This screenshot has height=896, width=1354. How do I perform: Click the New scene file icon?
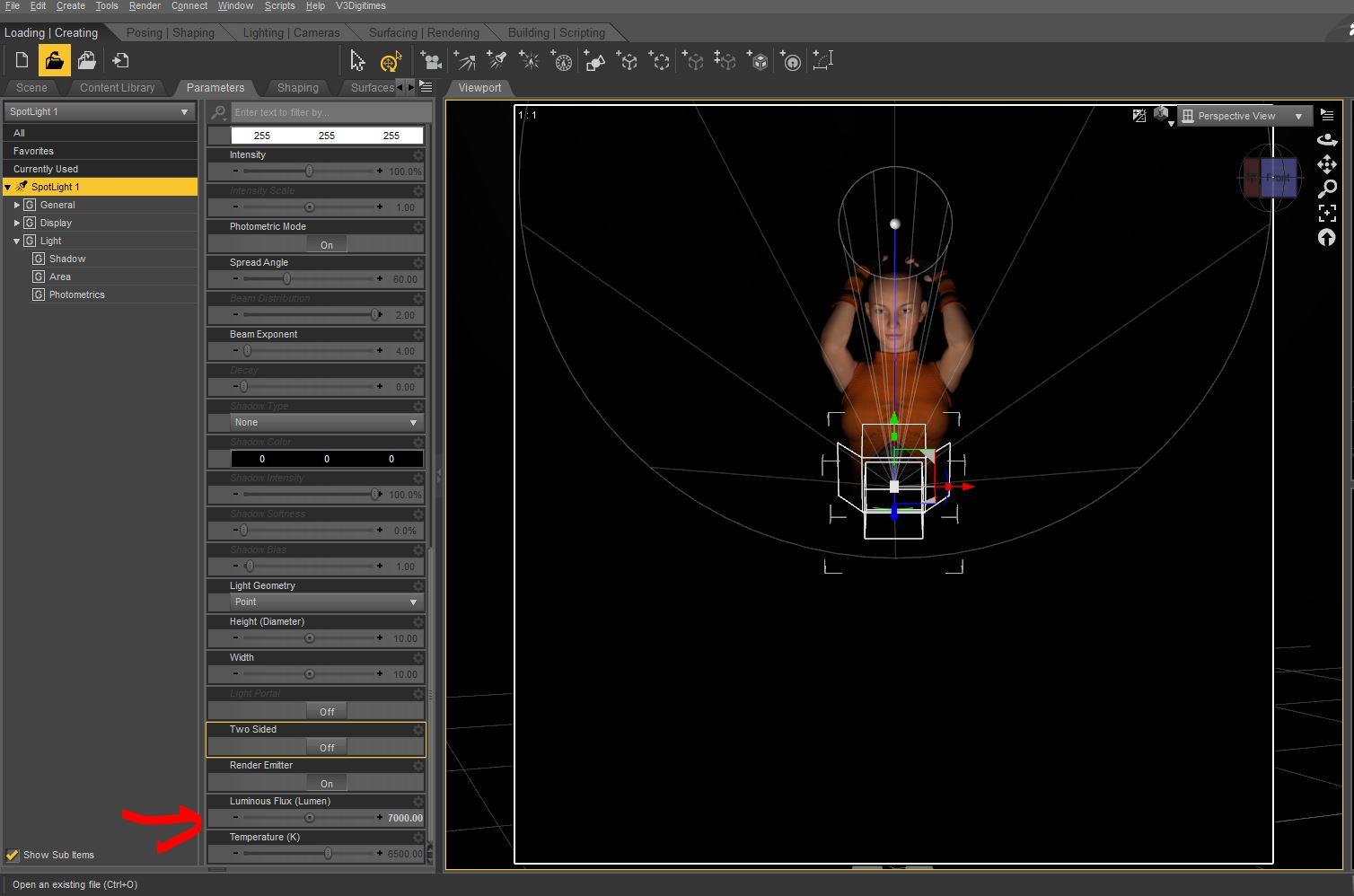(22, 61)
